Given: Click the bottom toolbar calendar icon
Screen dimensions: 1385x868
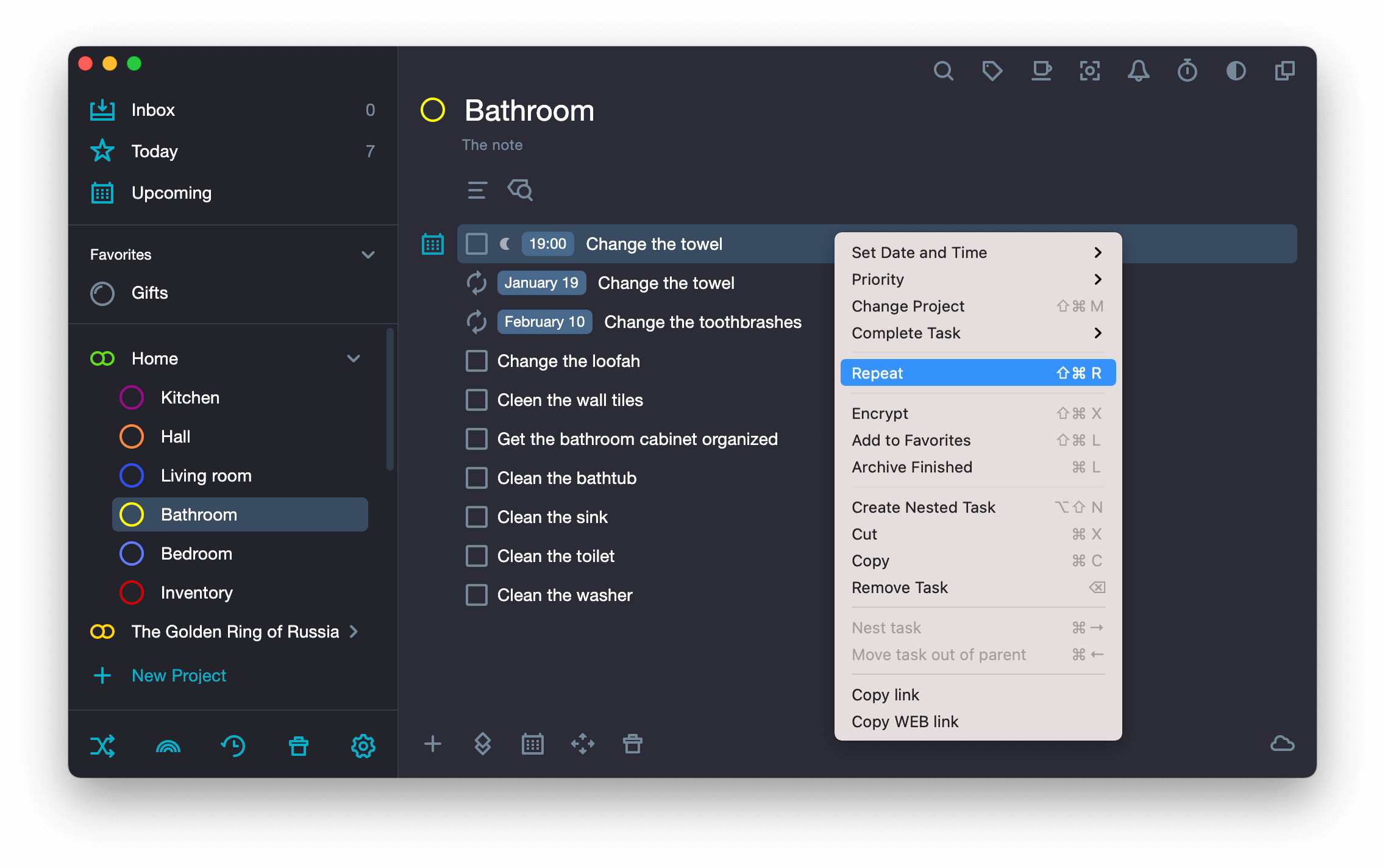Looking at the screenshot, I should [x=533, y=744].
